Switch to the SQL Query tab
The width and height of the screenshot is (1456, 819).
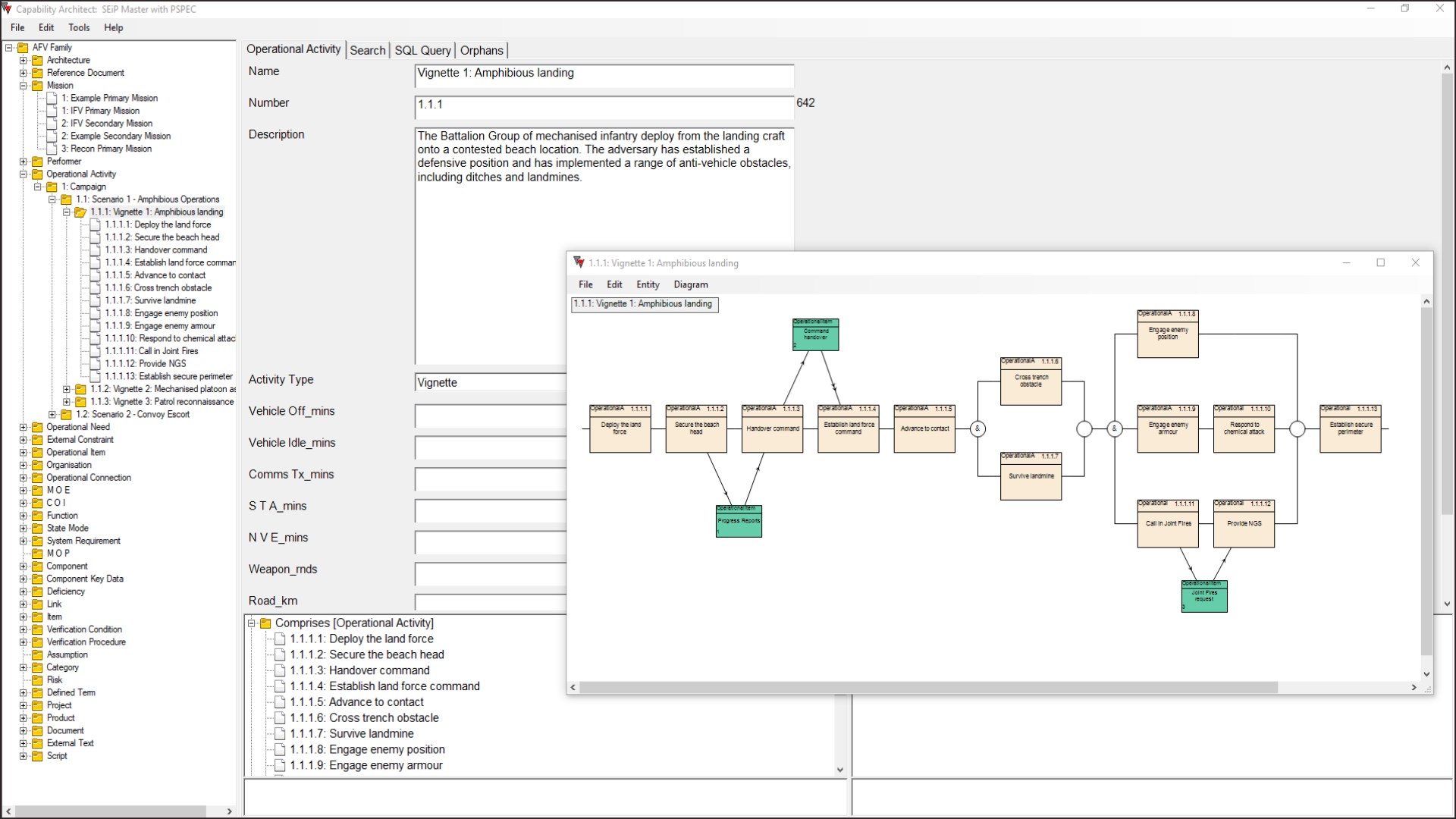pos(422,50)
